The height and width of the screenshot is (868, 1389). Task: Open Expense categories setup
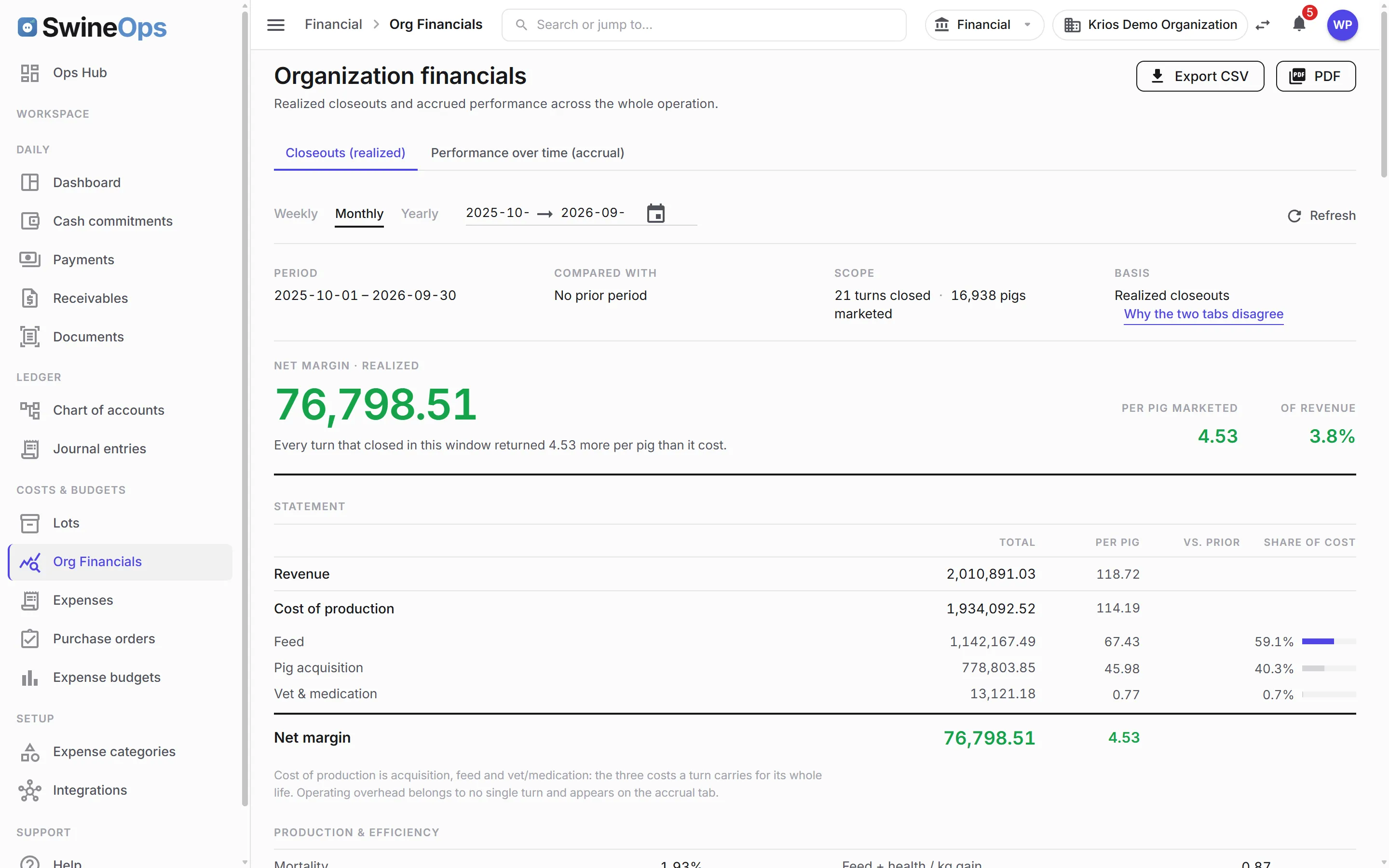120,751
